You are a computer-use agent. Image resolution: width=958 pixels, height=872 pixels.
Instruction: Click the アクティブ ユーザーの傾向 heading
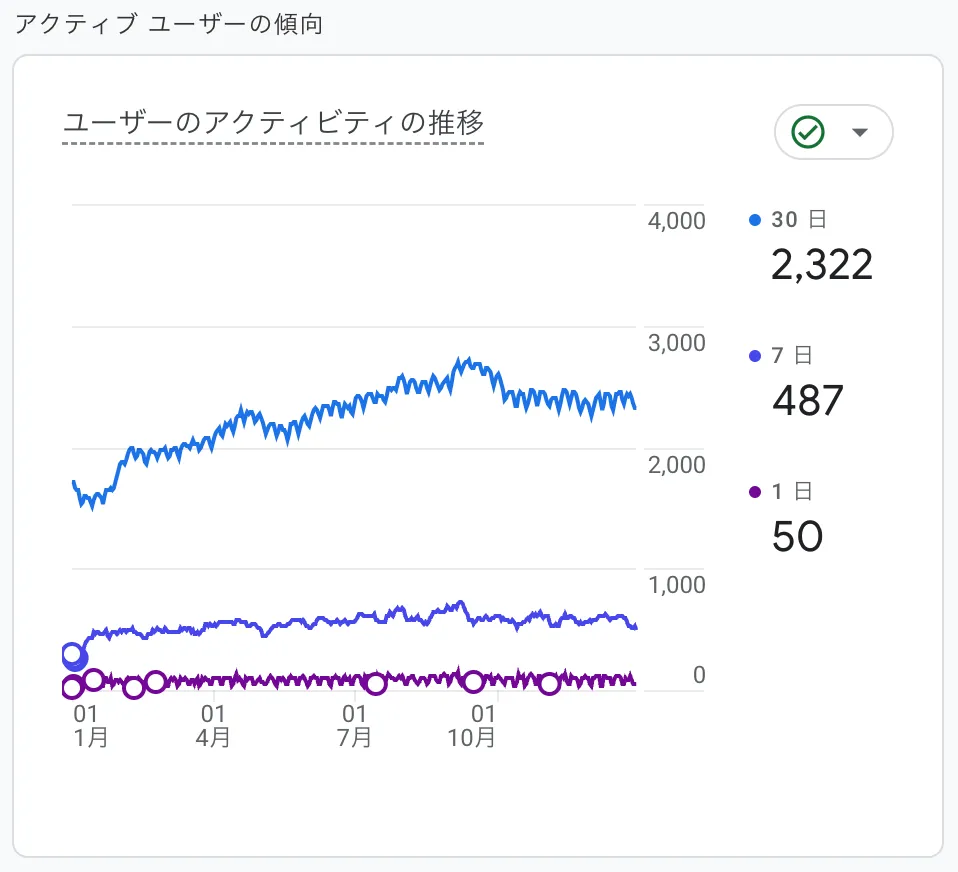click(170, 22)
